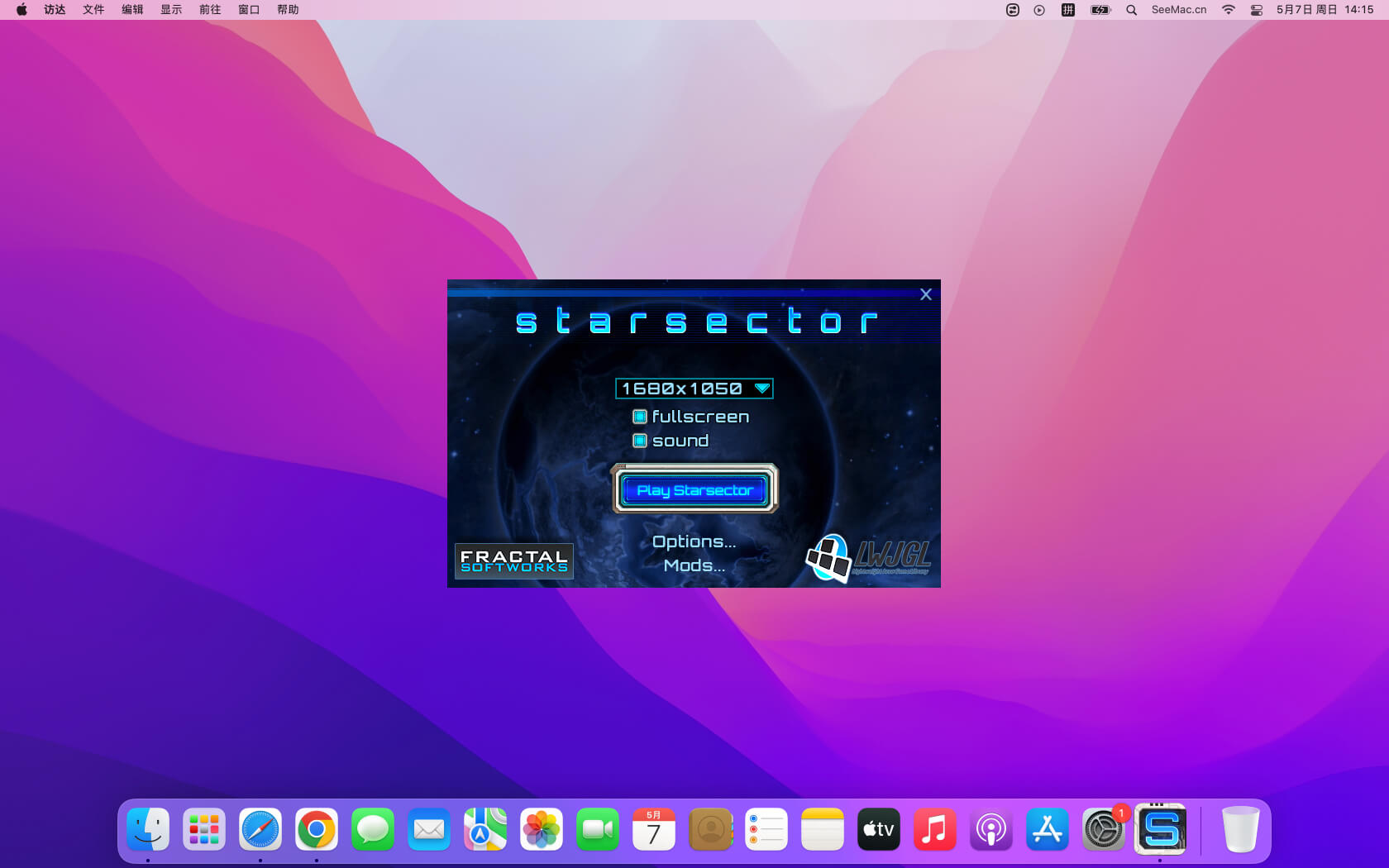Click the LWJGL logo
The width and height of the screenshot is (1389, 868).
(x=868, y=558)
